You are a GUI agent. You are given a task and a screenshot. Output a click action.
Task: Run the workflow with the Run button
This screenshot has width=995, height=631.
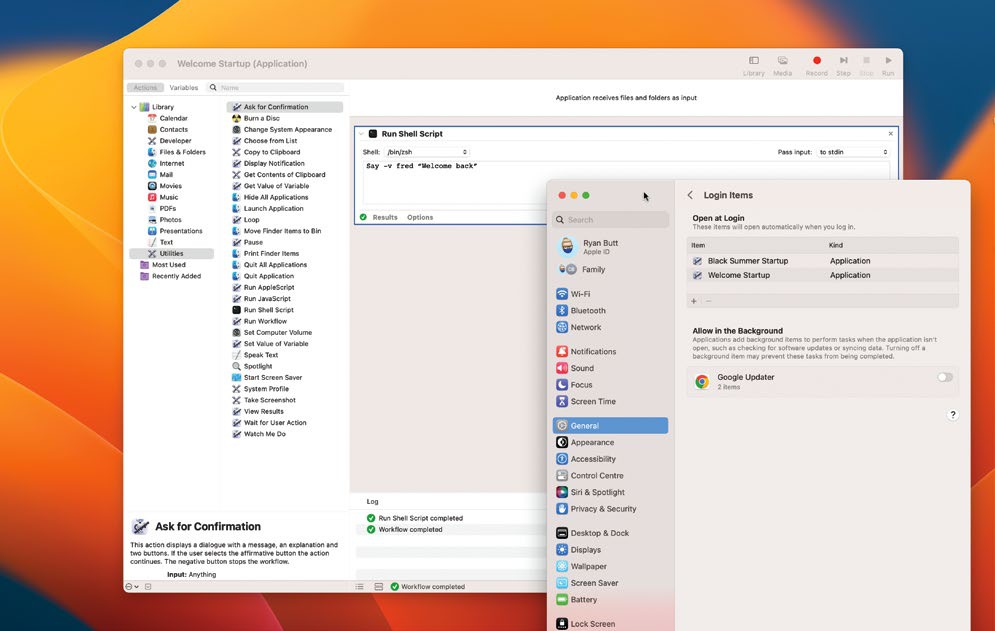point(888,65)
